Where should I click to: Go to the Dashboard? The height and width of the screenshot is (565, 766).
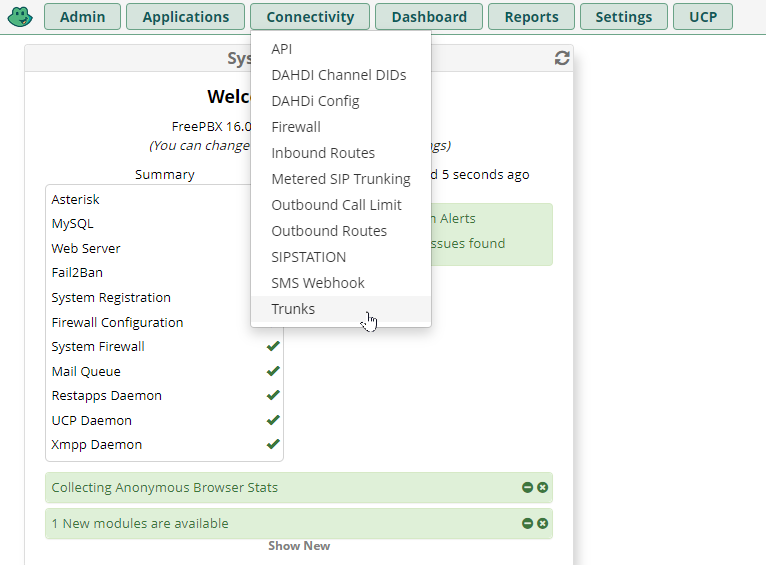[x=429, y=17]
